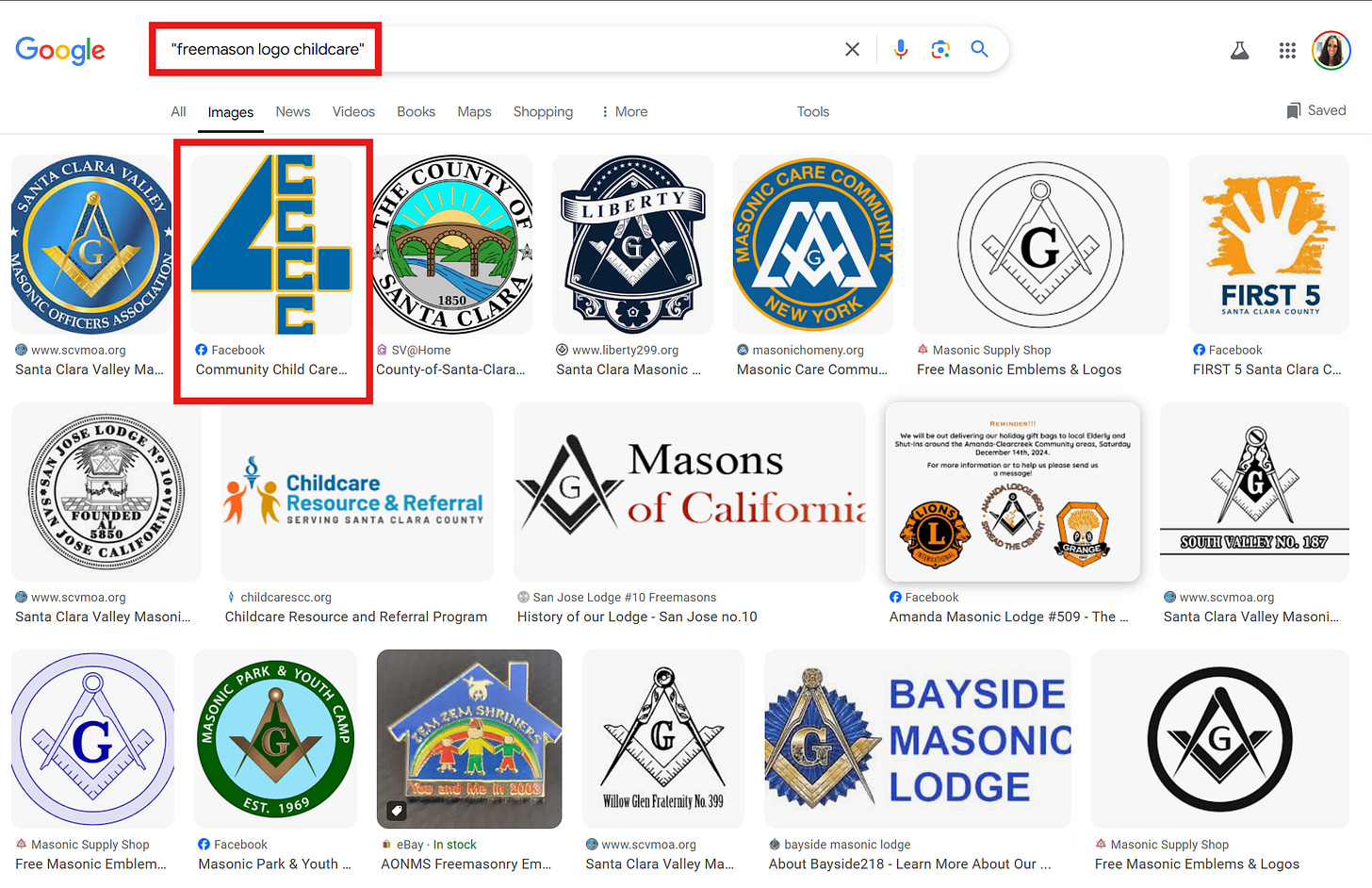This screenshot has height=888, width=1372.
Task: Open the Google apps grid icon
Action: point(1287,50)
